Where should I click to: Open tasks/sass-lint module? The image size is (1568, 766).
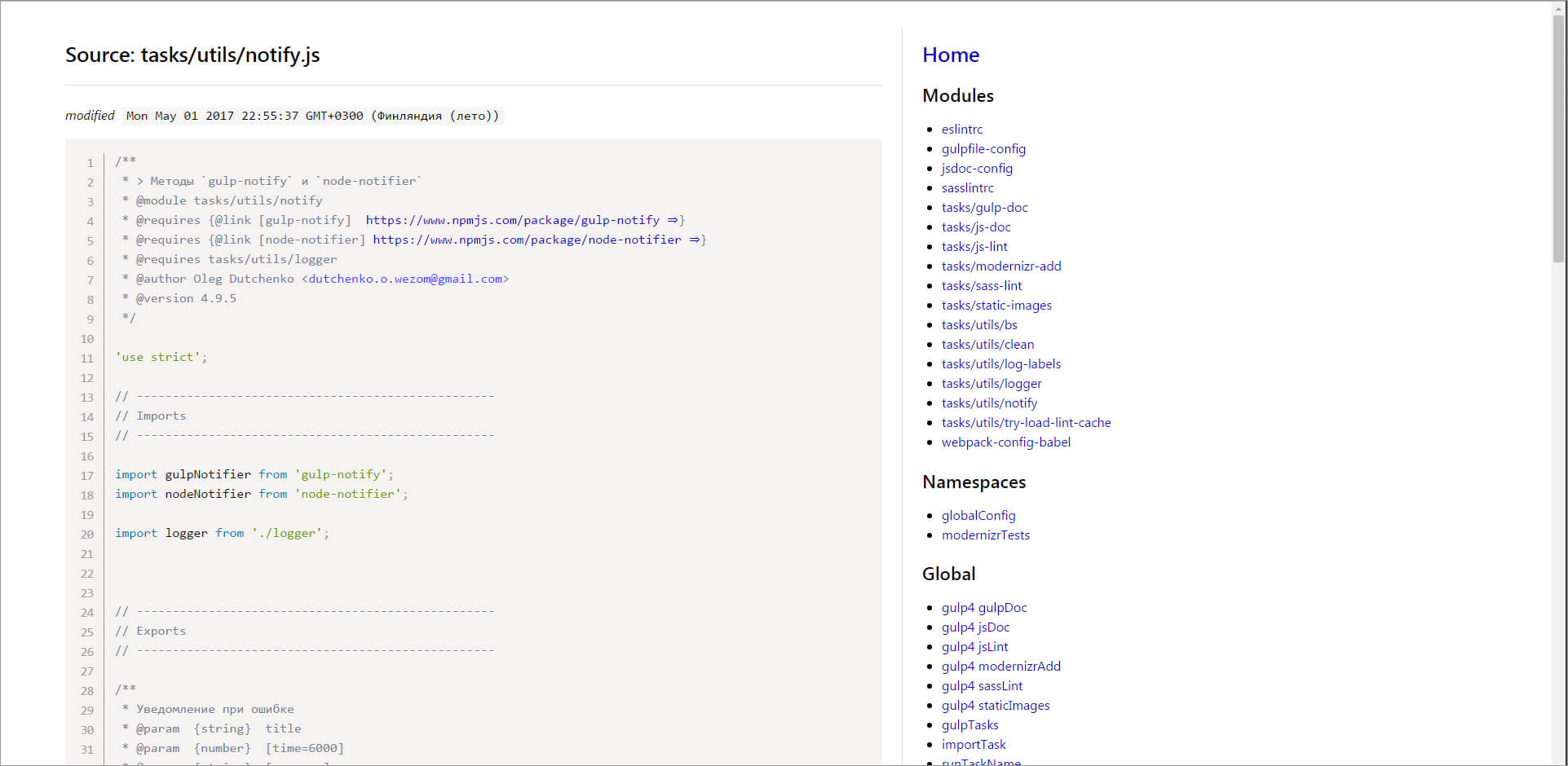coord(982,285)
